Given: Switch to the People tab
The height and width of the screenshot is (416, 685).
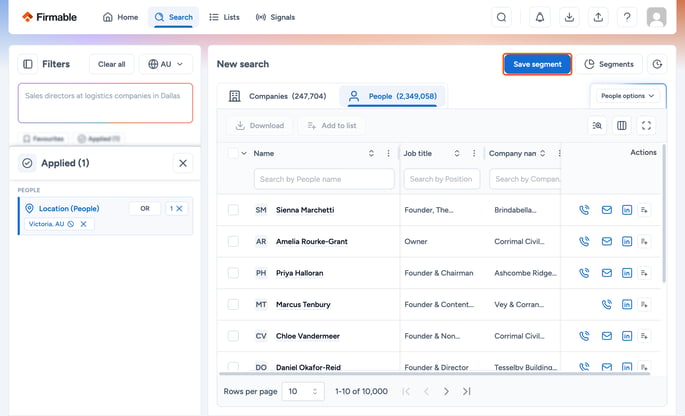Looking at the screenshot, I should tap(392, 96).
